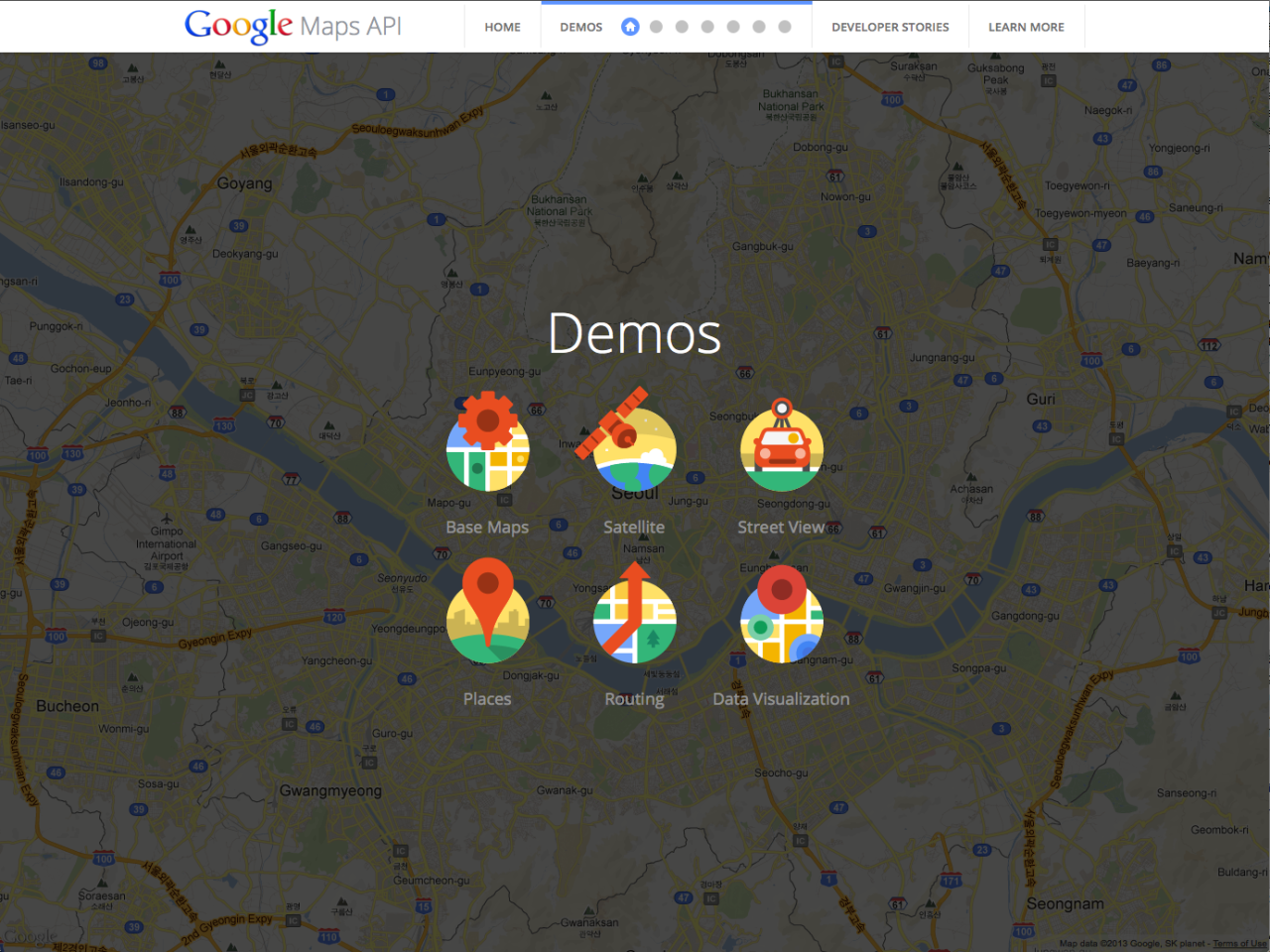The image size is (1270, 952).
Task: Open the Satellite demo icon
Action: point(627,438)
